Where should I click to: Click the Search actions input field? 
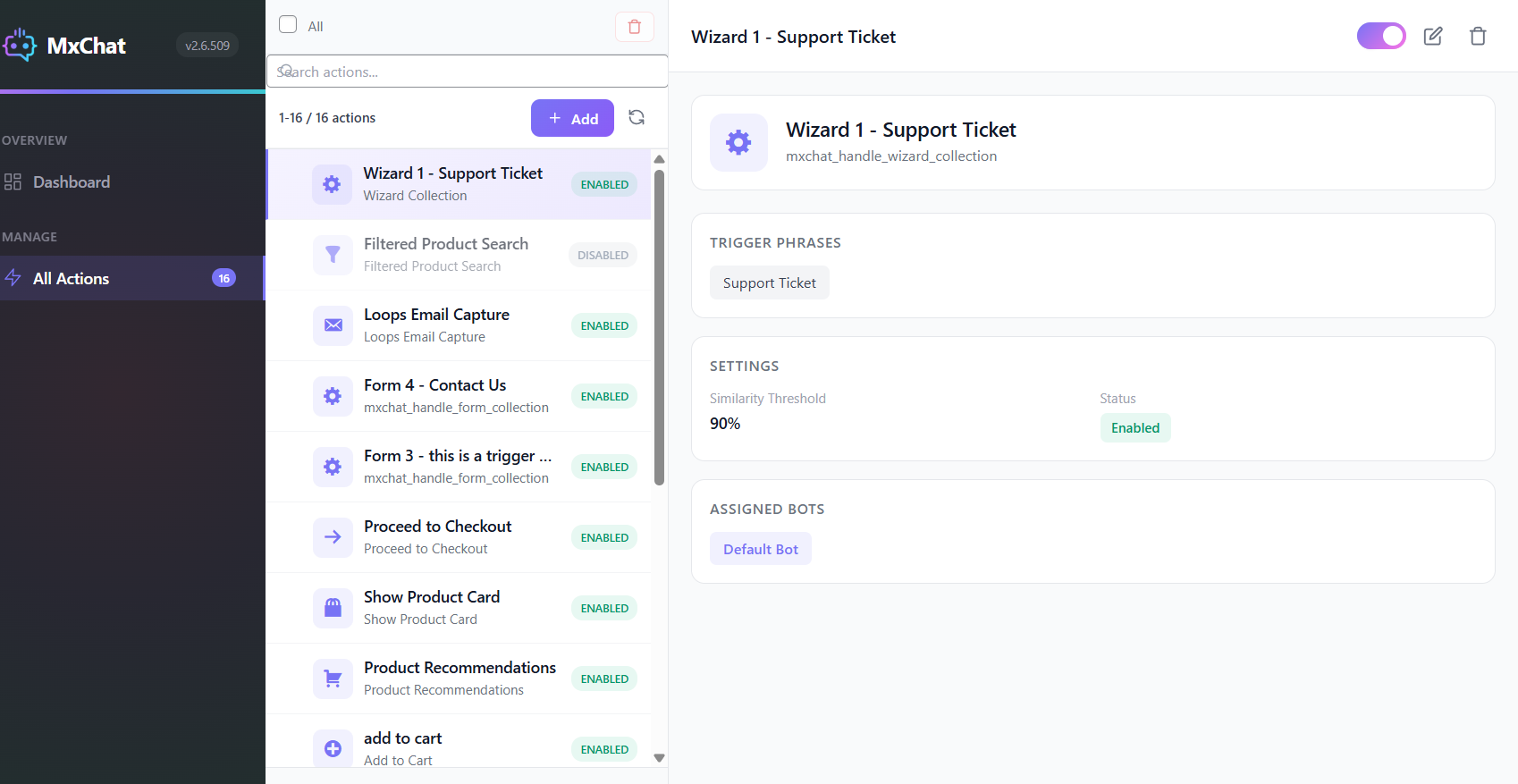pyautogui.click(x=467, y=72)
